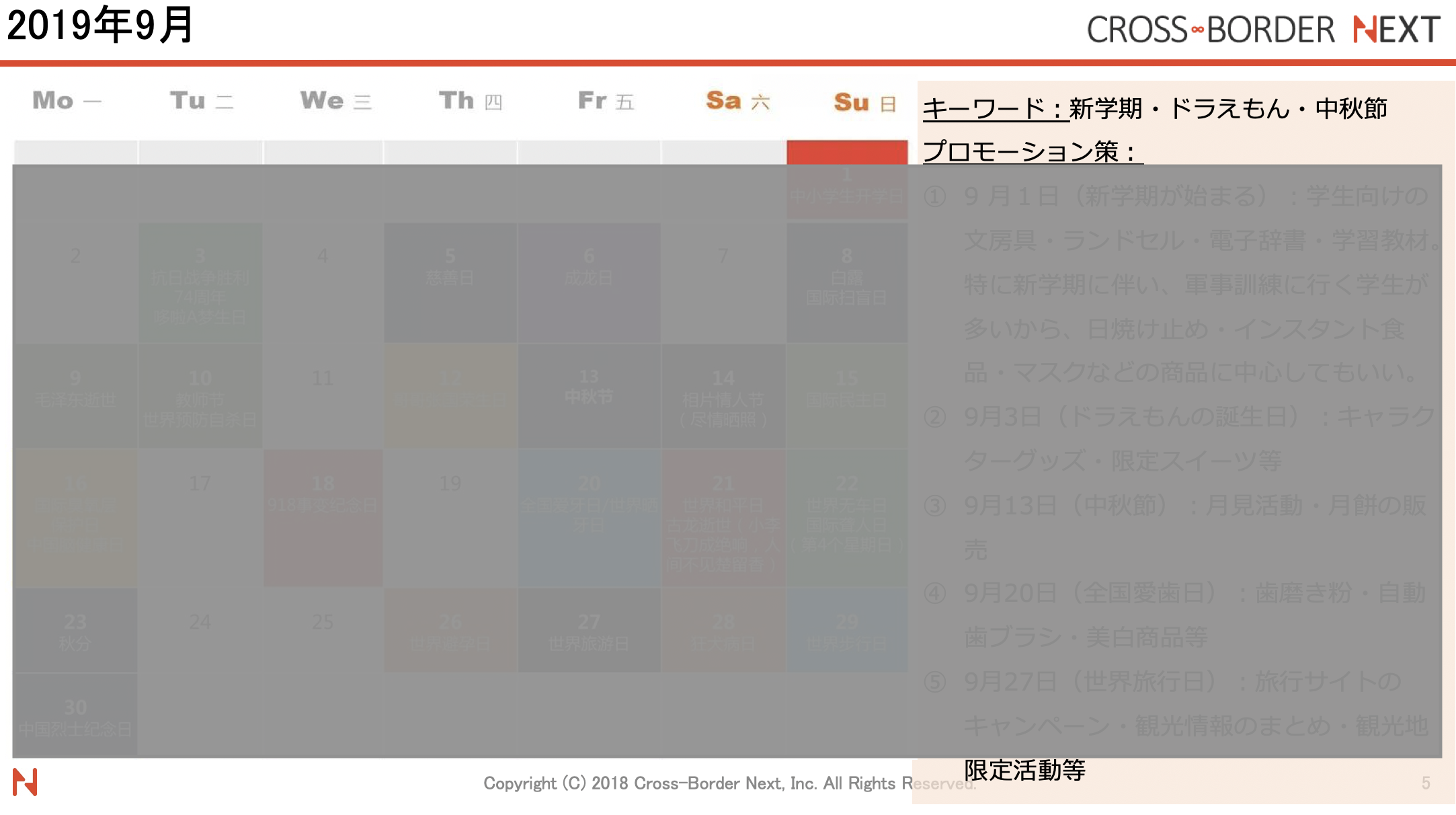The image size is (1456, 815).
Task: Click the Cross-Border Next logo at top right
Action: pyautogui.click(x=1262, y=30)
